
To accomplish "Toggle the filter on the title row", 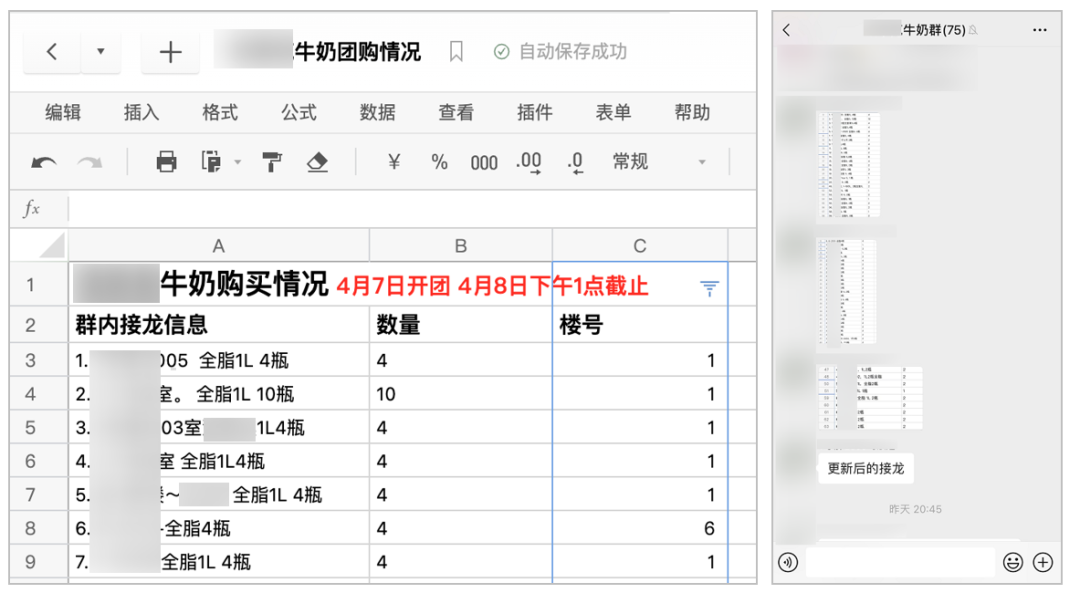I will tap(709, 289).
